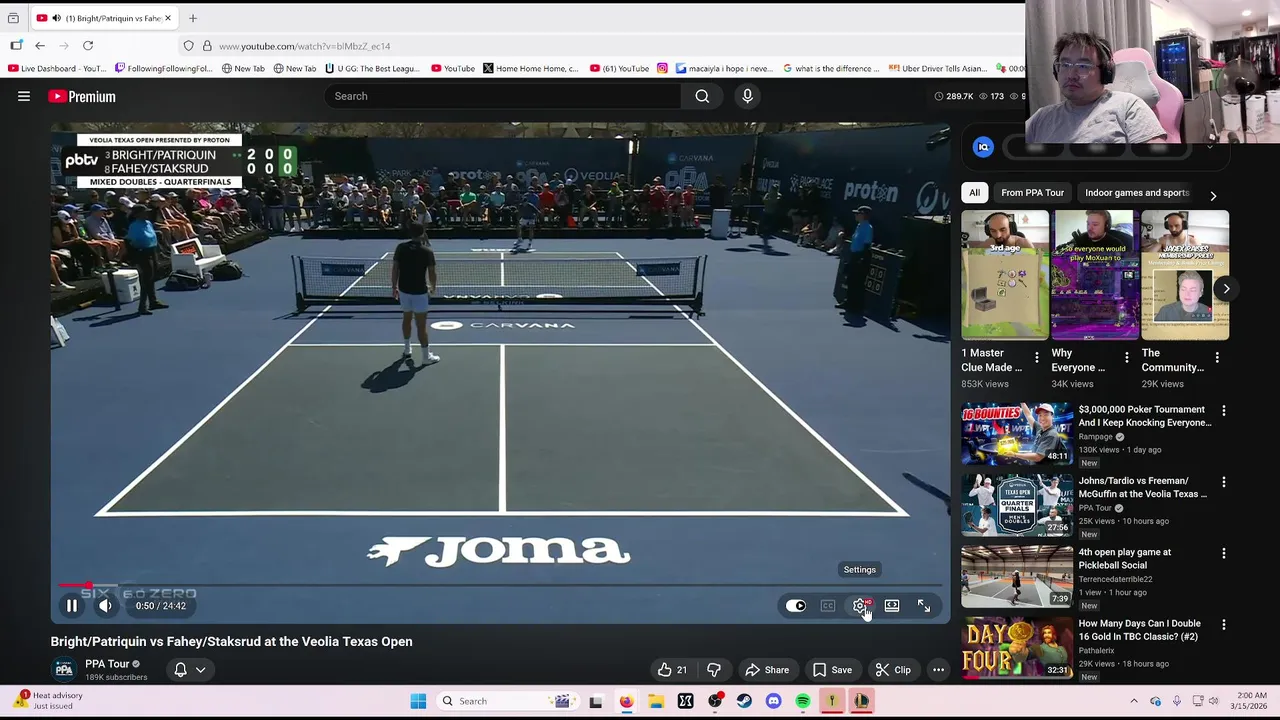The width and height of the screenshot is (1280, 720).
Task: Open a new browser tab
Action: pos(193,18)
